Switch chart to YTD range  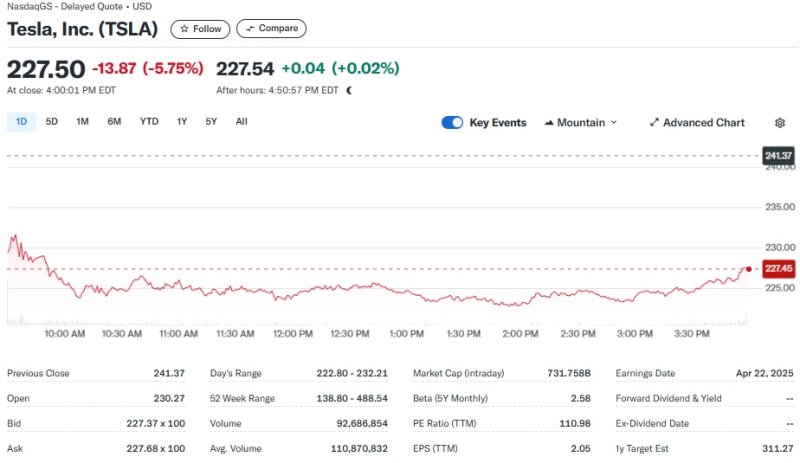click(x=149, y=122)
